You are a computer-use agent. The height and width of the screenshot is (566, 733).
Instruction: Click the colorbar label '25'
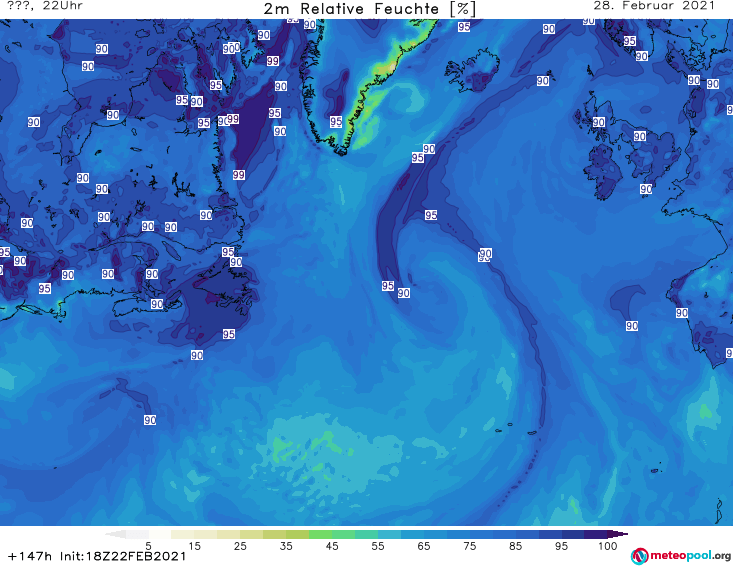coord(240,545)
